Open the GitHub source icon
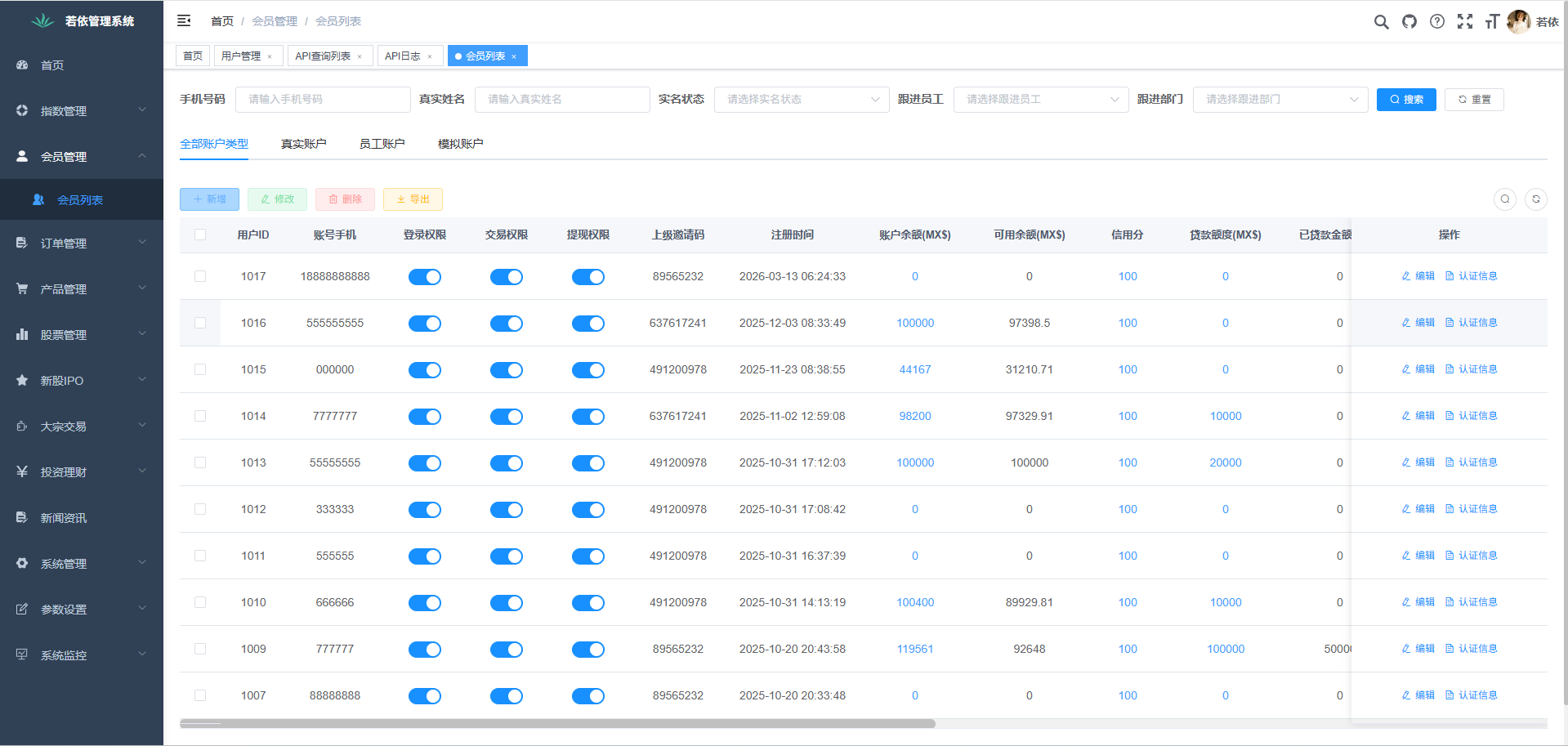The image size is (1568, 746). [1409, 22]
